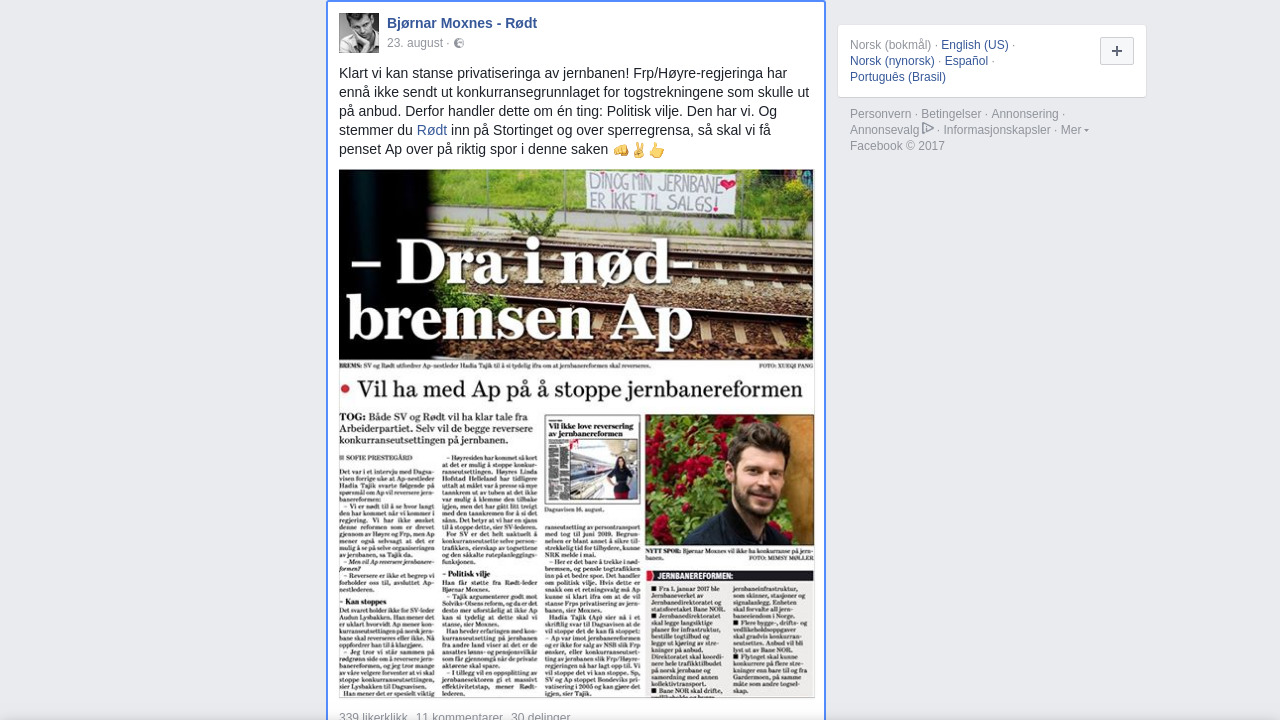Screen dimensions: 1280x720
Task: Open the 11 kommentarer link
Action: pos(459,716)
